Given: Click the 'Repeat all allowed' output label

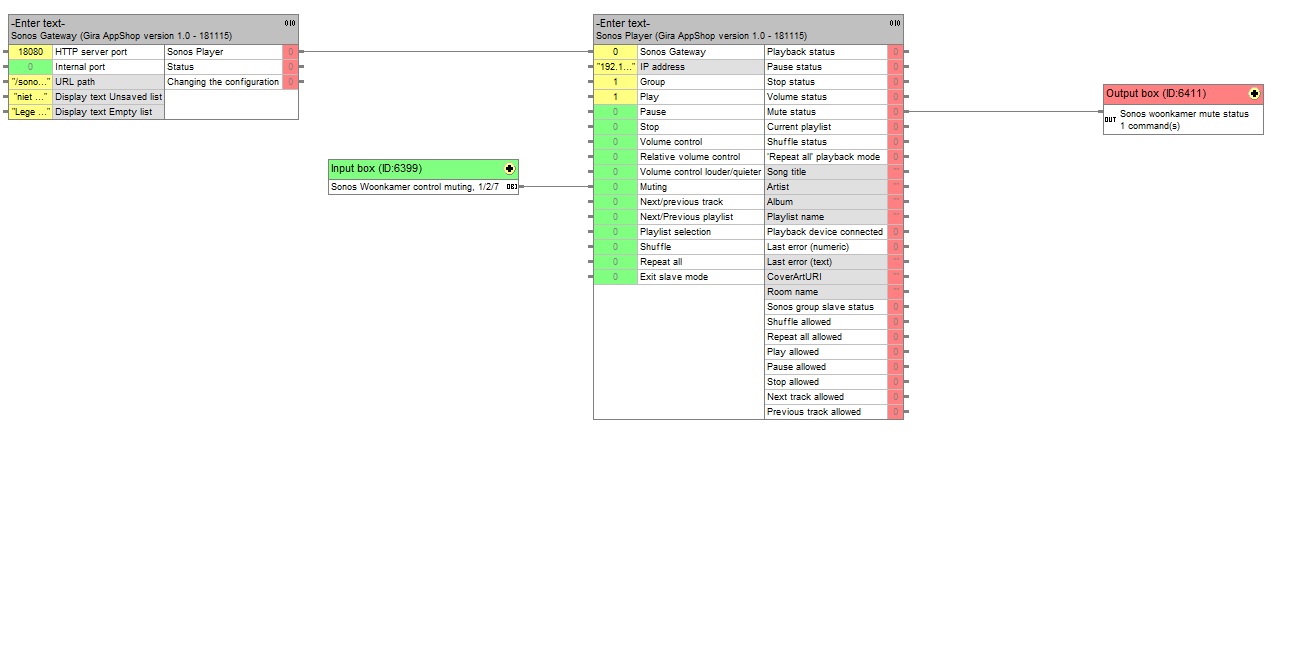Looking at the screenshot, I should click(804, 337).
